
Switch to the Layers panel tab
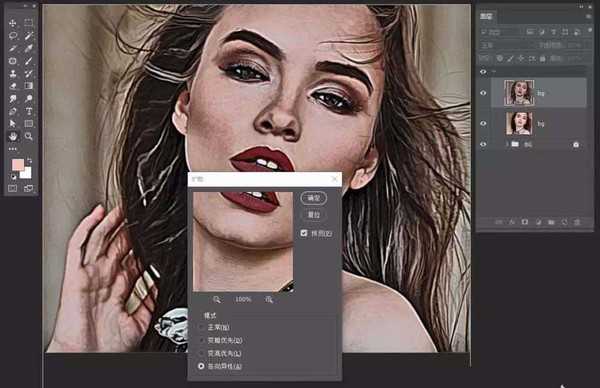tap(487, 16)
